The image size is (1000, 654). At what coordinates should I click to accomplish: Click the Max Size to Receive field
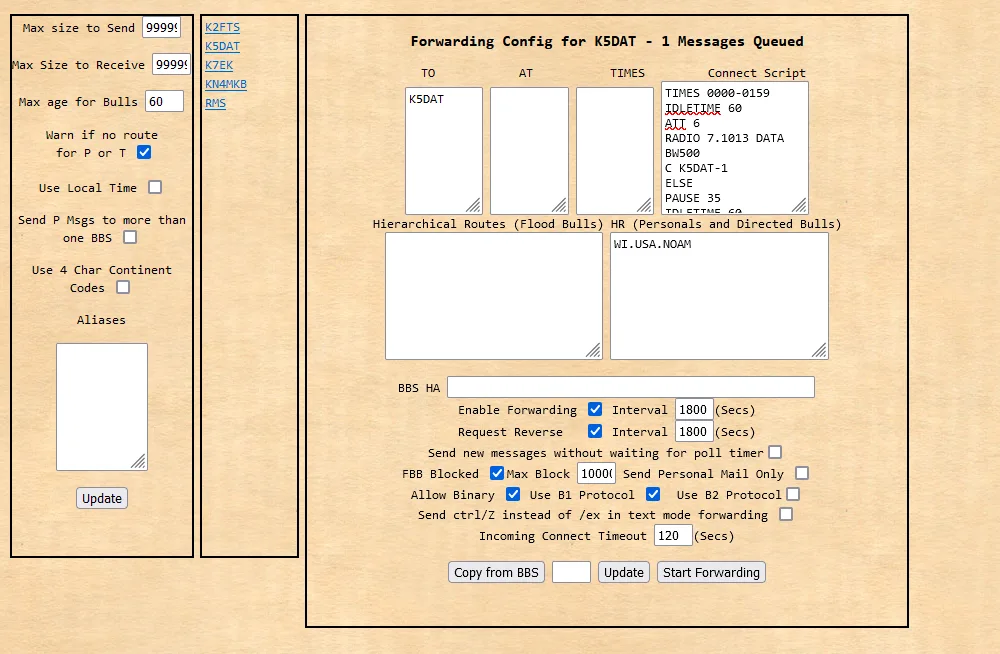172,64
